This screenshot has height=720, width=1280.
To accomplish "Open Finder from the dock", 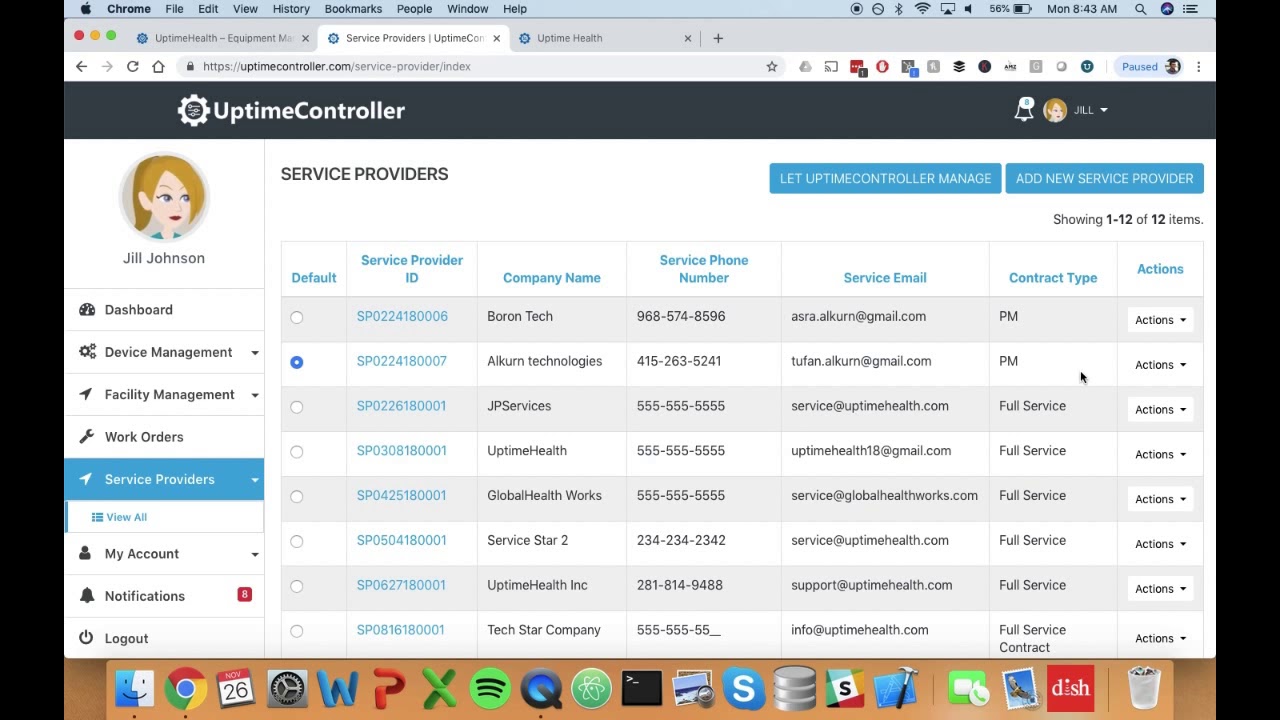I will [135, 689].
